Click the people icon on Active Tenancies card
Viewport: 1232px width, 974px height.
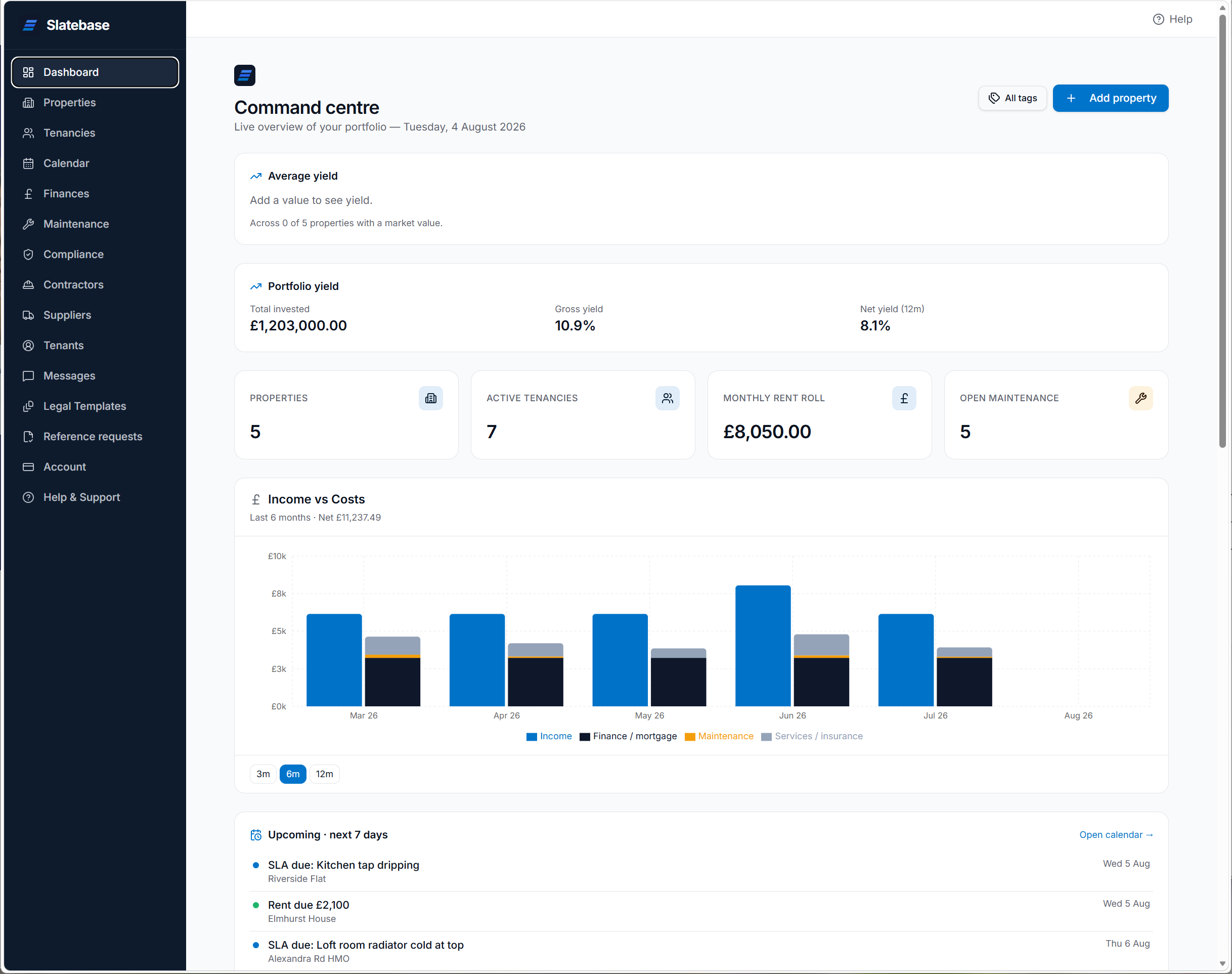tap(667, 398)
